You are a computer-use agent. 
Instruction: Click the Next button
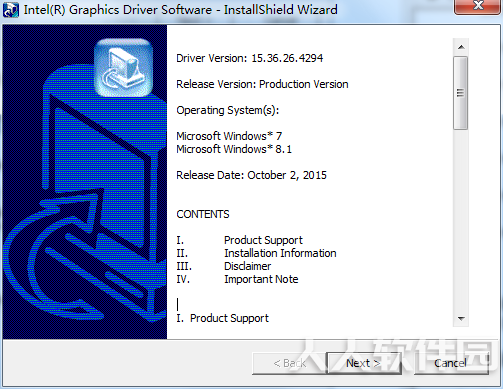(x=364, y=363)
